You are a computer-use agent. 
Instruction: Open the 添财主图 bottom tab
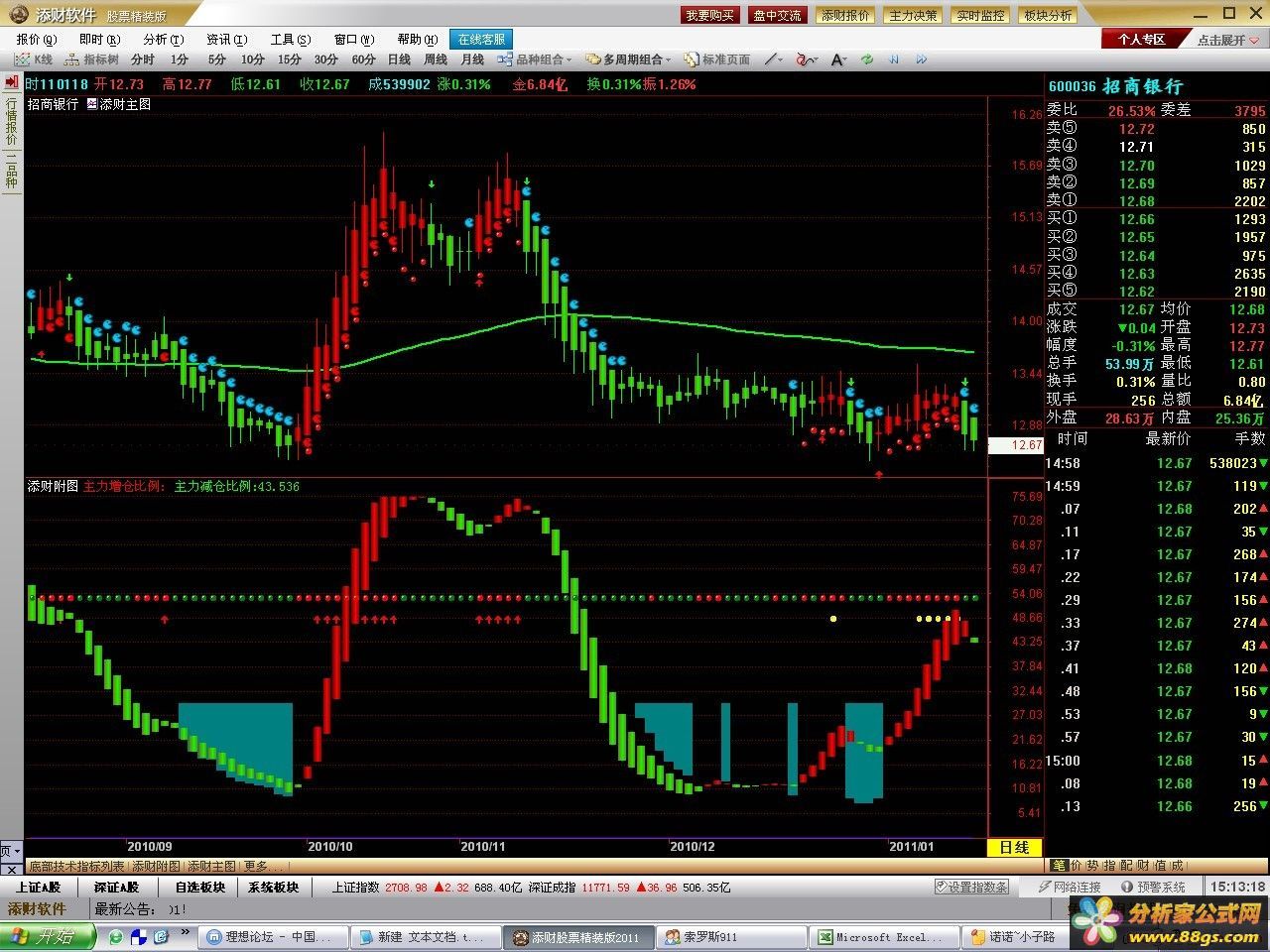click(x=212, y=866)
